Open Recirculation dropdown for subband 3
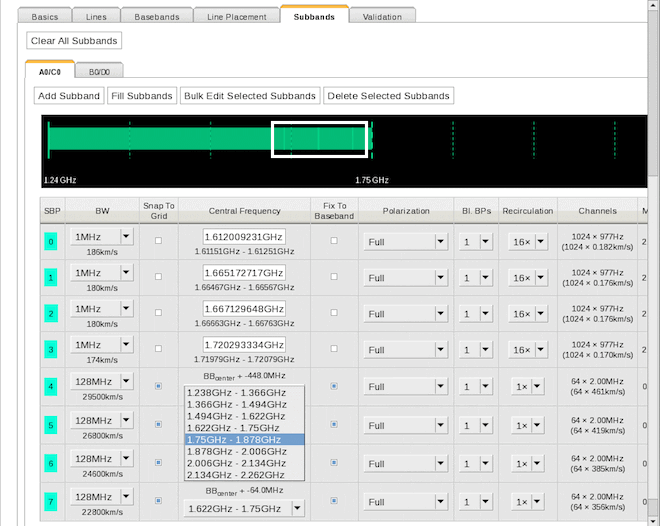The height and width of the screenshot is (526, 660). click(541, 350)
